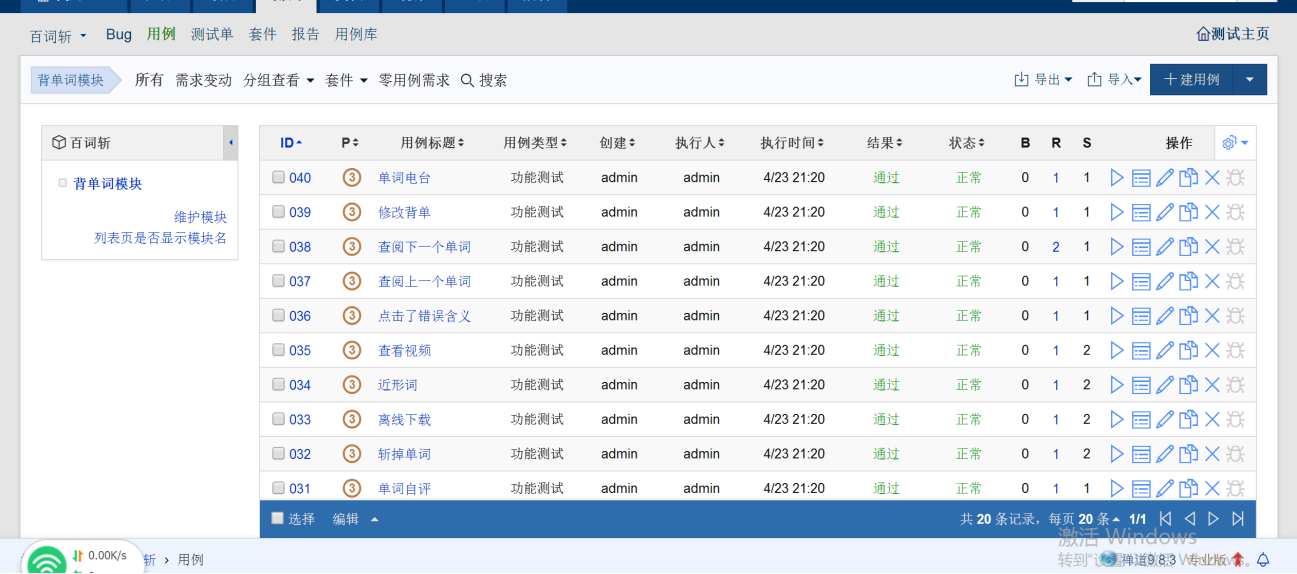The image size is (1297, 574).
Task: Delete test case 037 查阅上一个单词
Action: tap(1212, 281)
